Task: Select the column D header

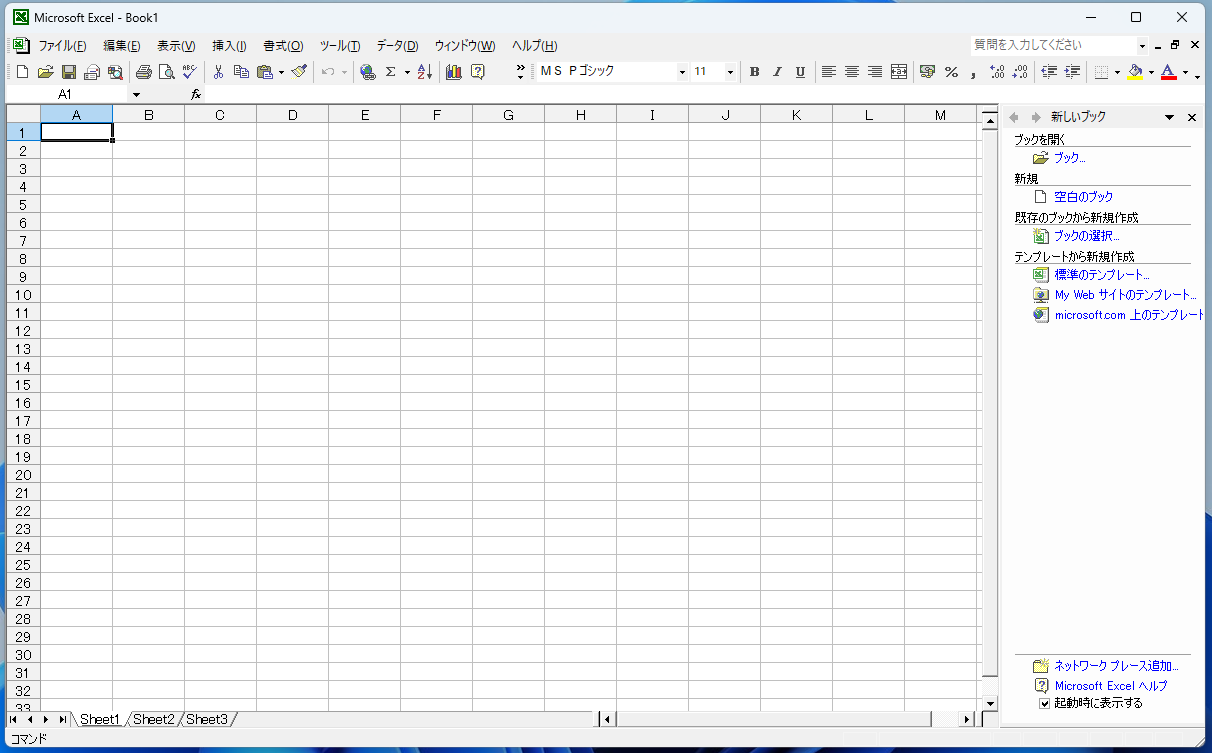Action: coord(292,115)
